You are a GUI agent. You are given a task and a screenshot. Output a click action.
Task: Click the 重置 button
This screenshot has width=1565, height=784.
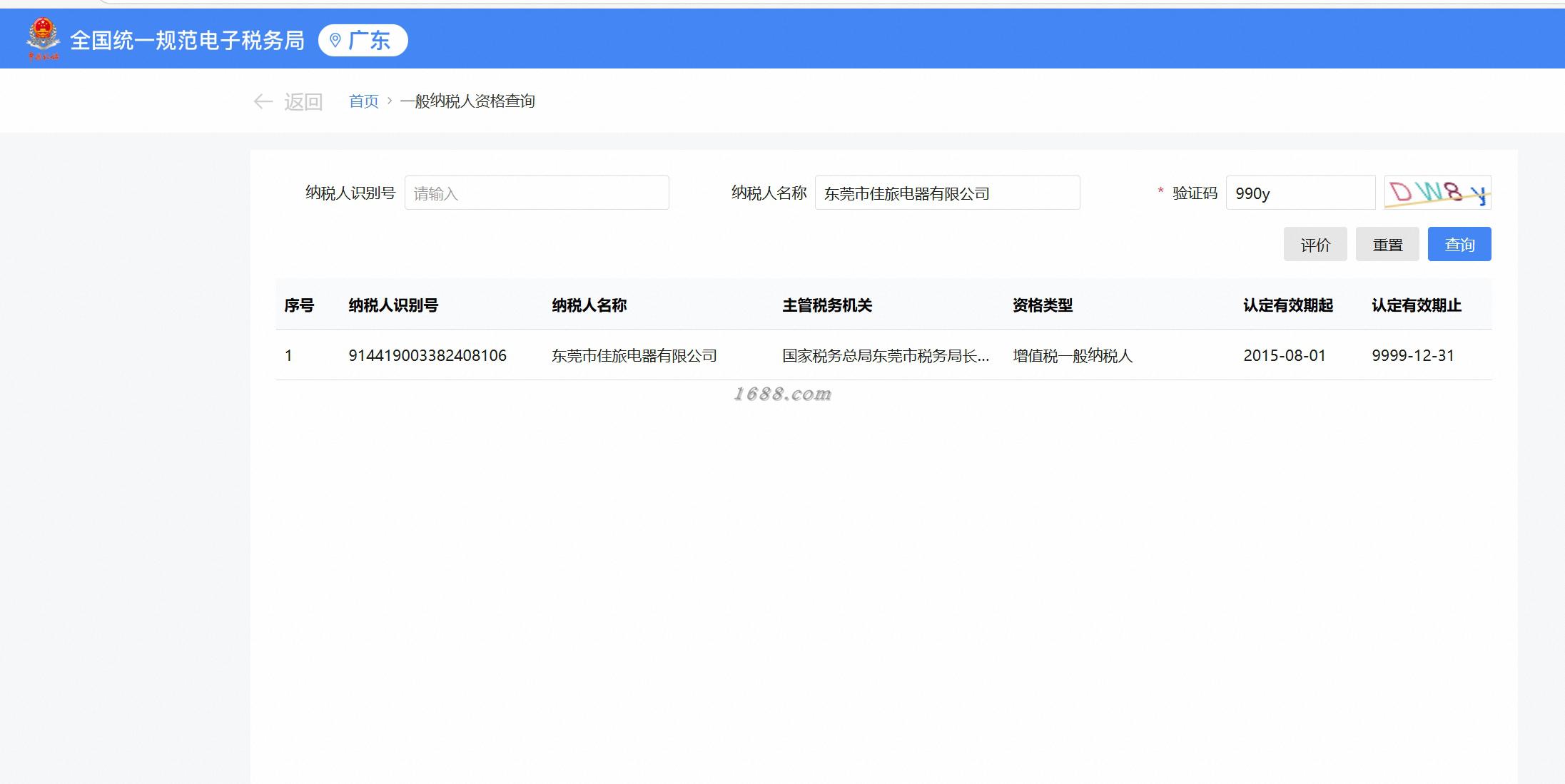pyautogui.click(x=1387, y=244)
